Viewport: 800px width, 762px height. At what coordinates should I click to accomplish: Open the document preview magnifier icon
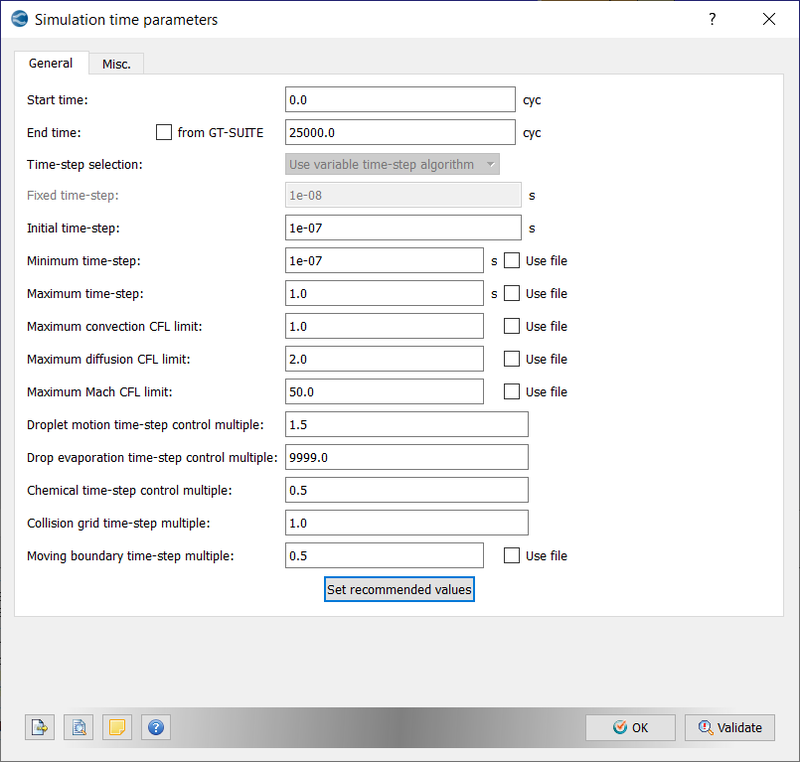pyautogui.click(x=79, y=727)
